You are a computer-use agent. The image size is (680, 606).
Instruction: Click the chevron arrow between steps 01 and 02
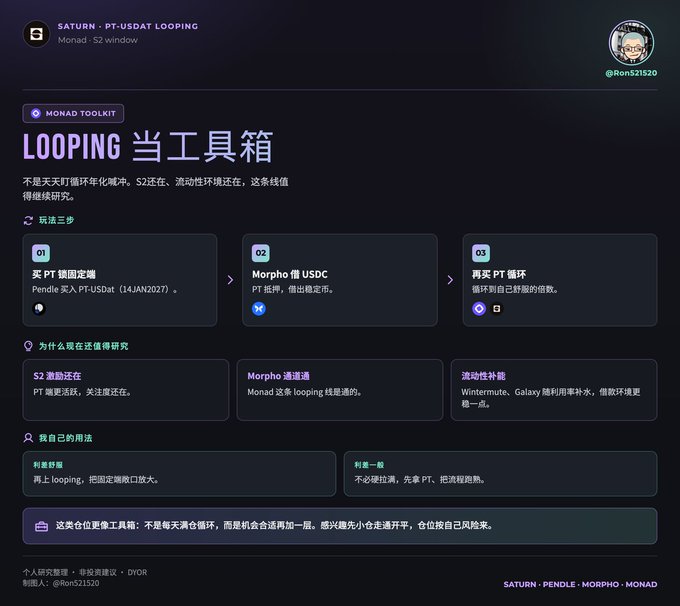230,280
